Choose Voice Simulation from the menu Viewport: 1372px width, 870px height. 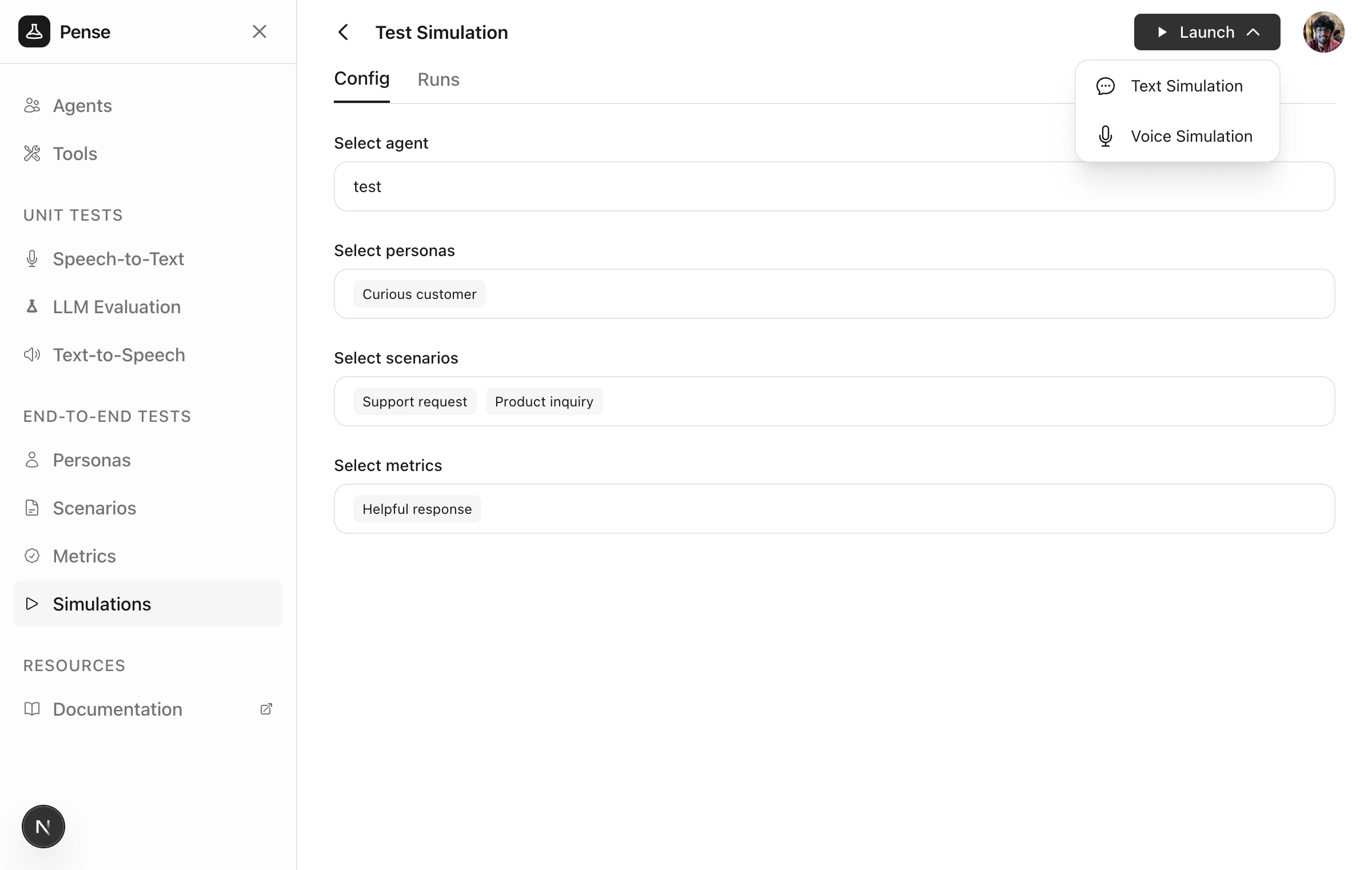pyautogui.click(x=1191, y=136)
